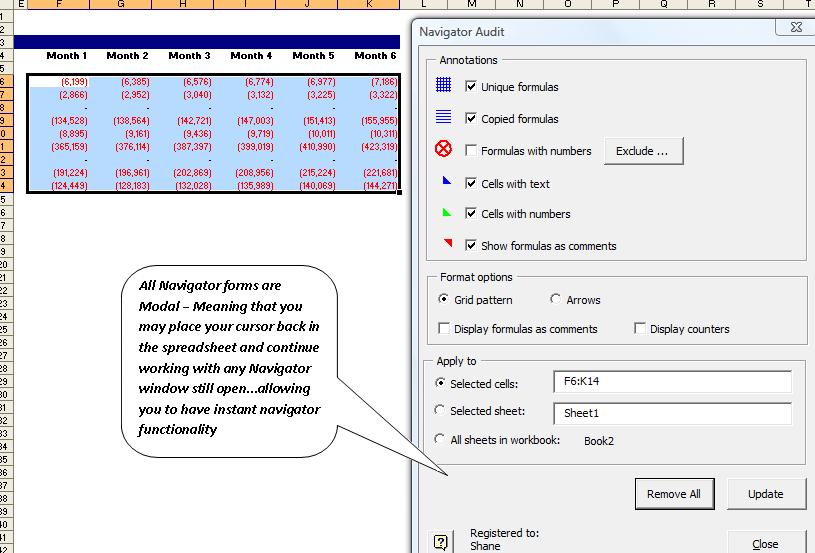Close the Navigator Audit dialog

pyautogui.click(x=765, y=543)
